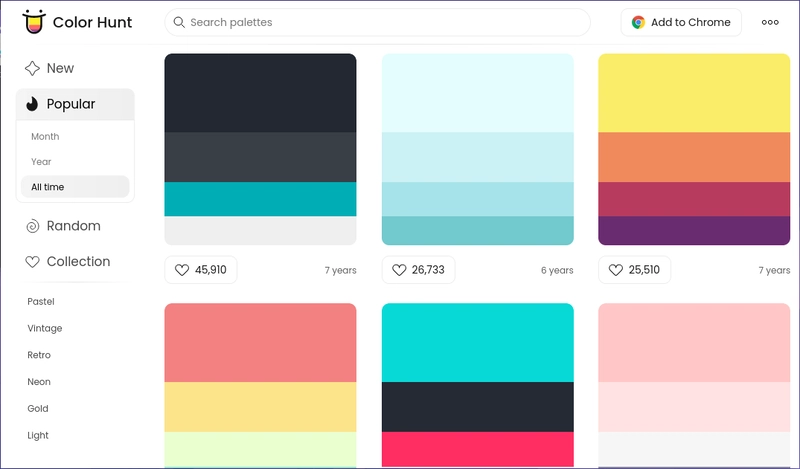Select the charcoal gray swatch in first palette

pyautogui.click(x=260, y=157)
